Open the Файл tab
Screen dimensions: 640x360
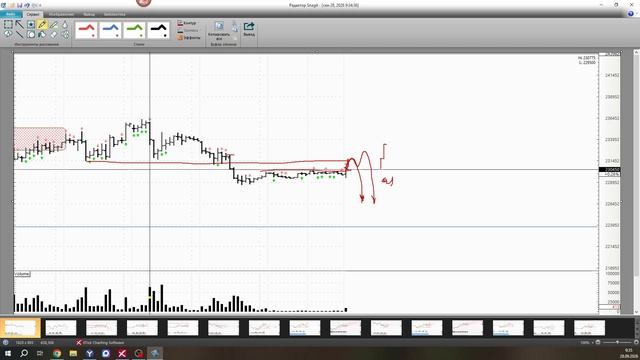point(11,14)
